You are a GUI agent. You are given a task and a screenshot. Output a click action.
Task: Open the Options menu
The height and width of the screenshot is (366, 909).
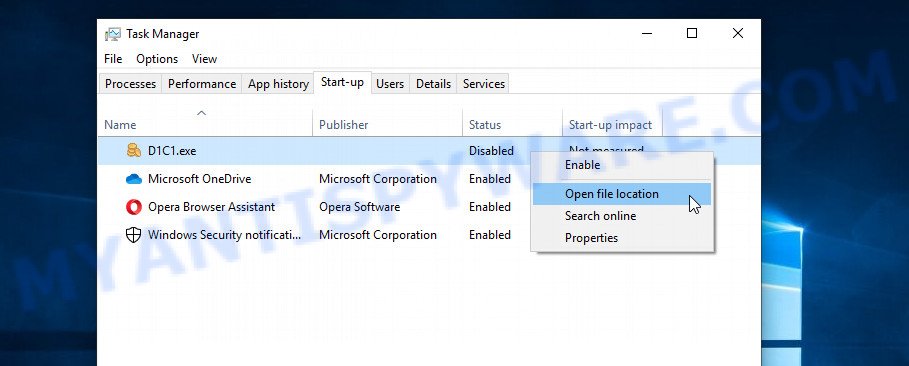tap(157, 59)
